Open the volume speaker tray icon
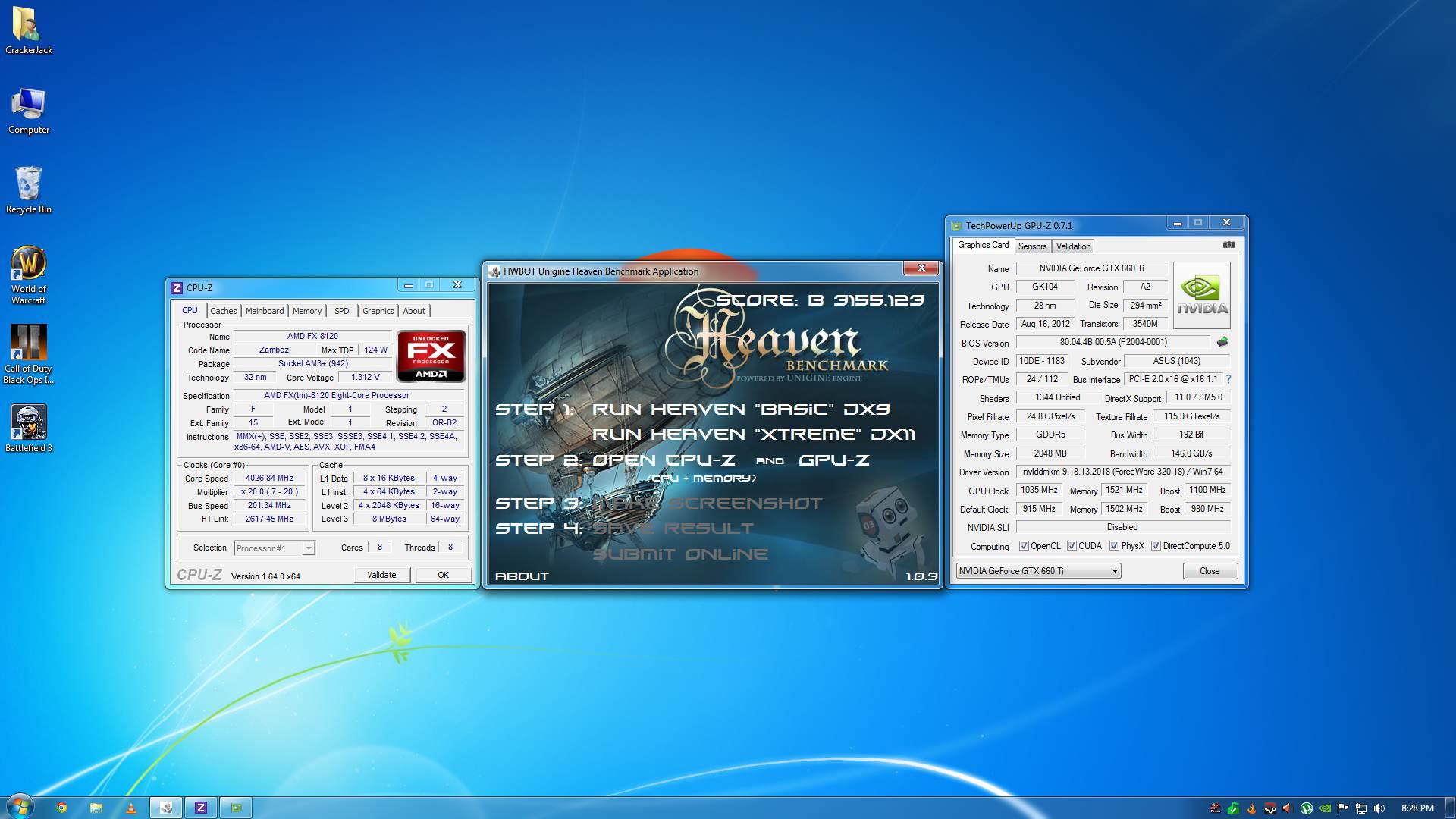 click(x=1379, y=808)
